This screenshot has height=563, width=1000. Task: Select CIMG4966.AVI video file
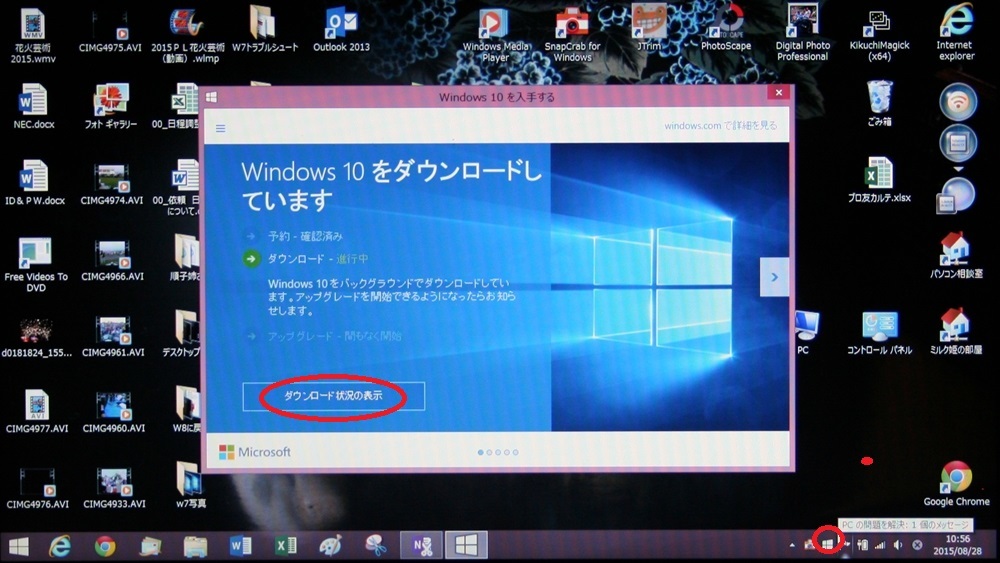pyautogui.click(x=112, y=260)
